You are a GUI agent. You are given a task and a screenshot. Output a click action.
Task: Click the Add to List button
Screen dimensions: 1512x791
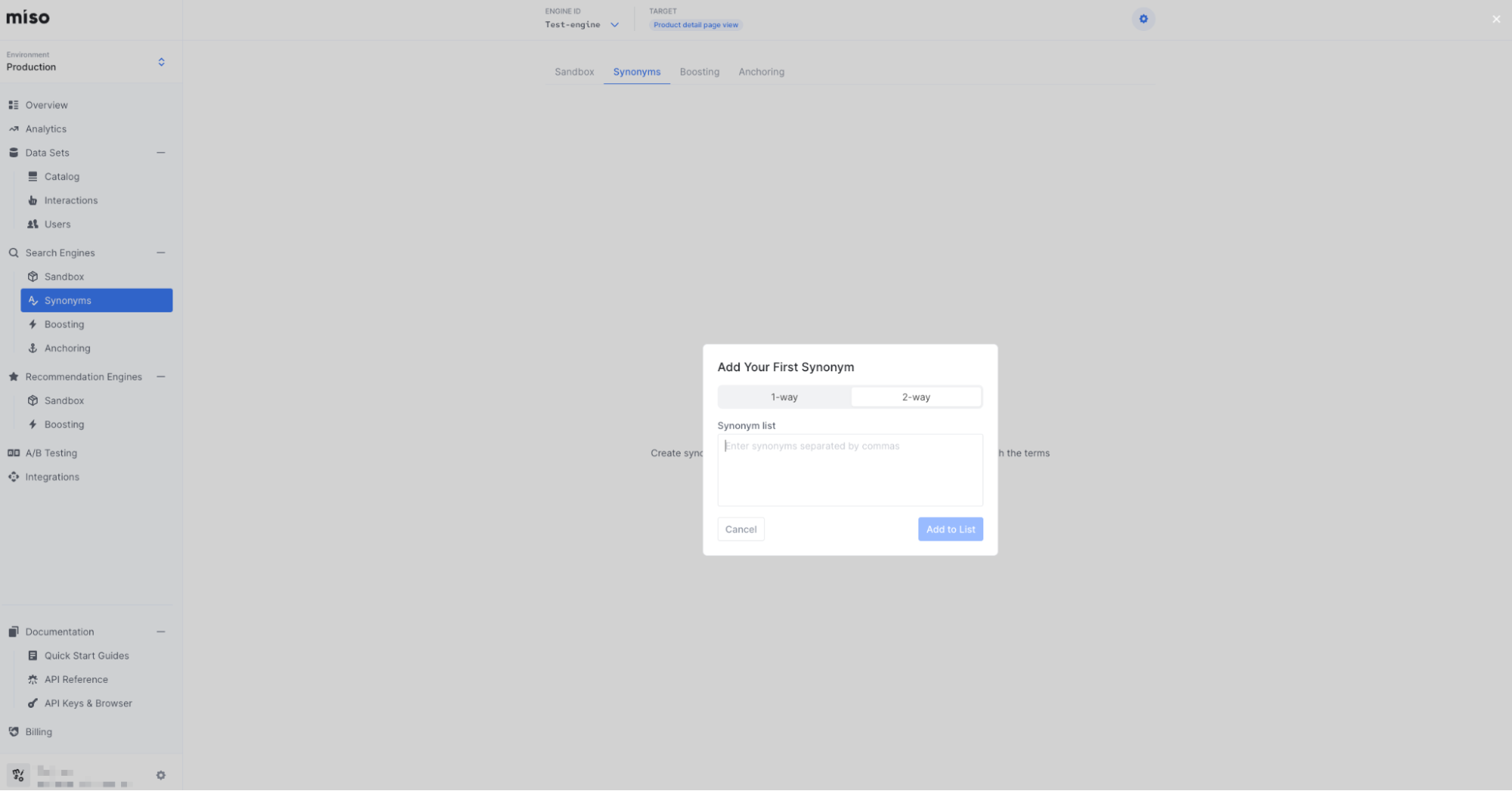pos(950,529)
